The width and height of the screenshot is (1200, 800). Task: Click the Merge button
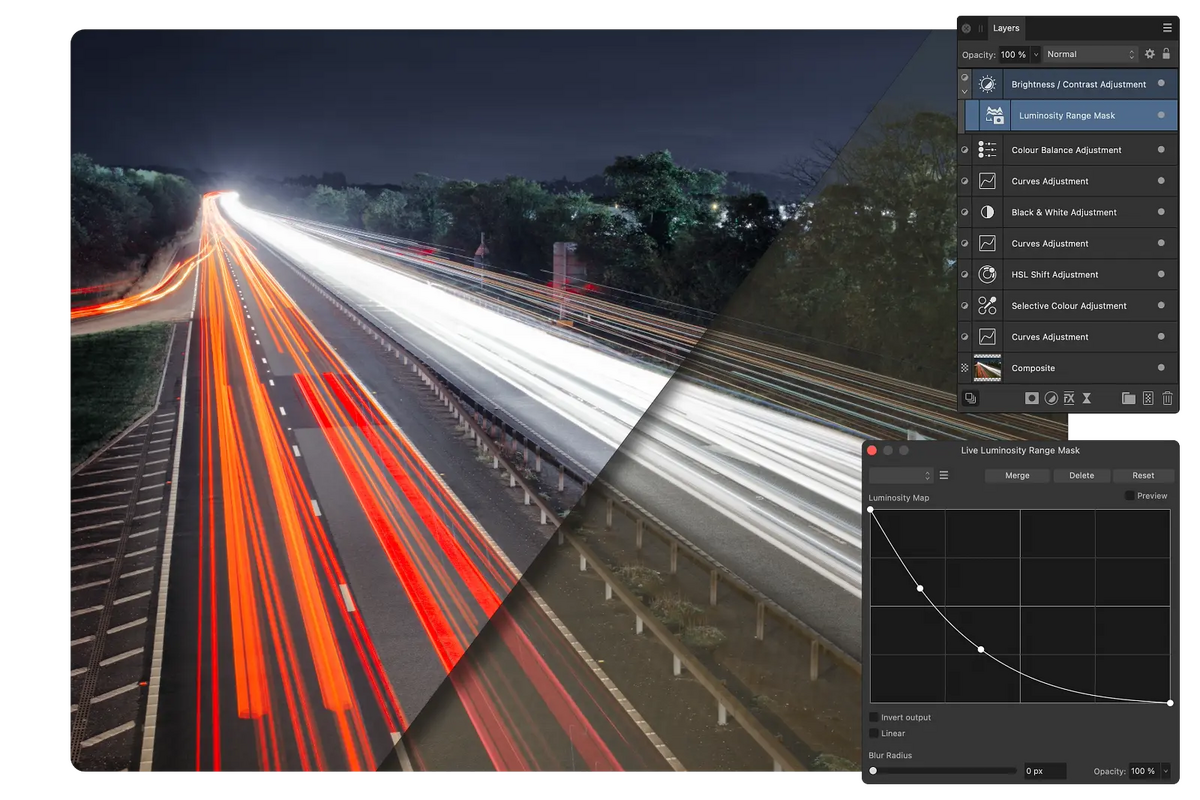tap(1016, 475)
